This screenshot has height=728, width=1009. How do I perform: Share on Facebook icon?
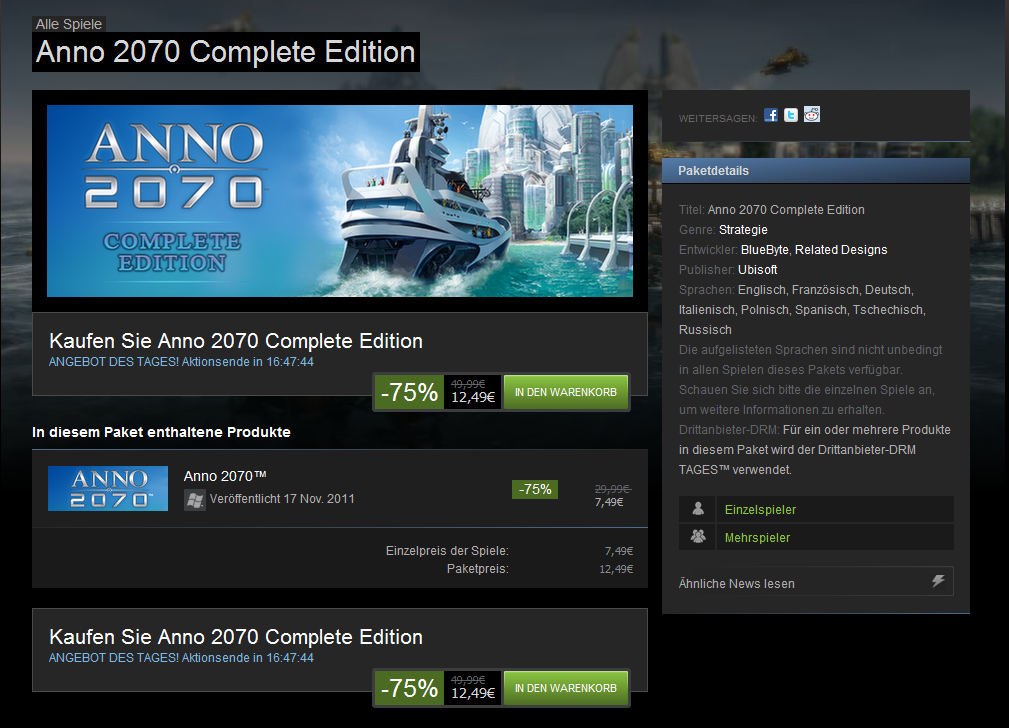[771, 115]
